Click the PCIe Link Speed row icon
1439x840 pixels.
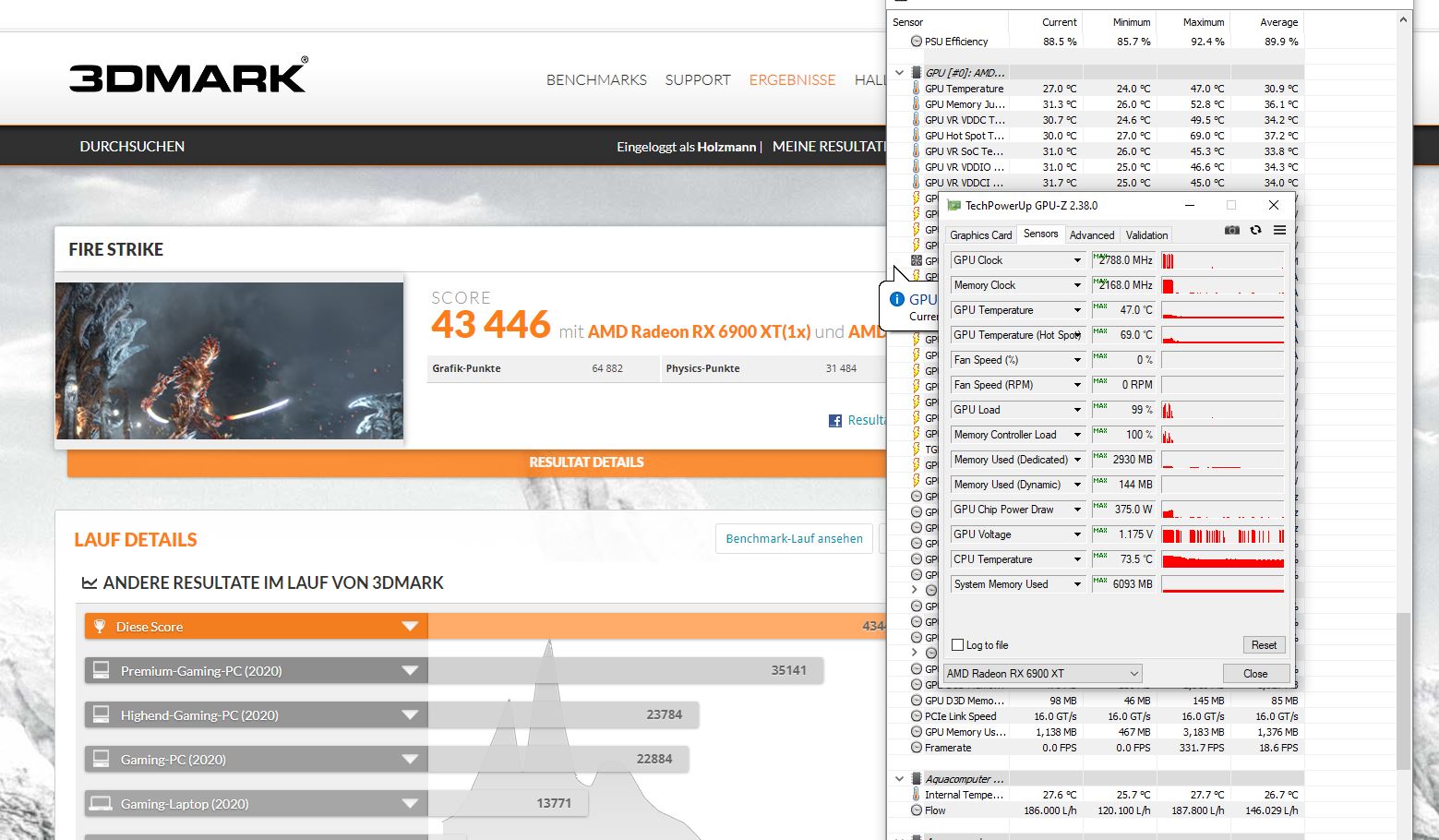(917, 716)
